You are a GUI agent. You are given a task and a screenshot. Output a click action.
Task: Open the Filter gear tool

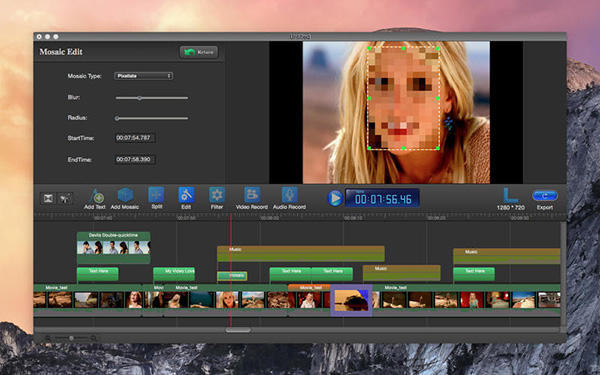pos(217,195)
